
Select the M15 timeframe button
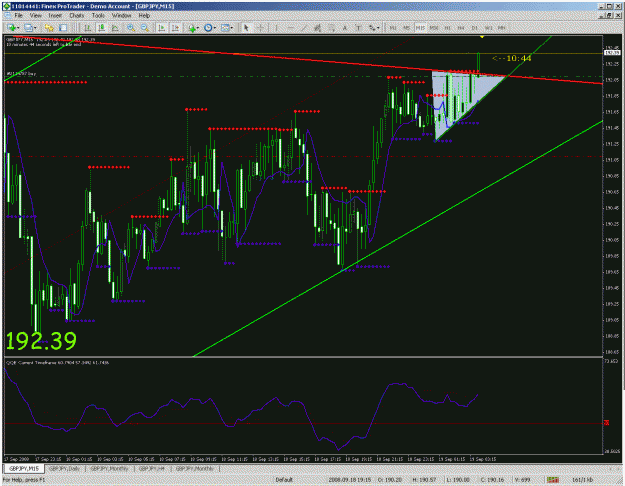pyautogui.click(x=420, y=28)
